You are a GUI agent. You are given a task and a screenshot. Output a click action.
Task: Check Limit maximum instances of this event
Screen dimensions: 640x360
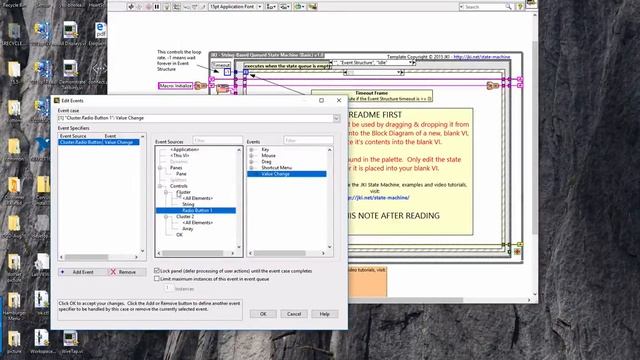coord(157,279)
